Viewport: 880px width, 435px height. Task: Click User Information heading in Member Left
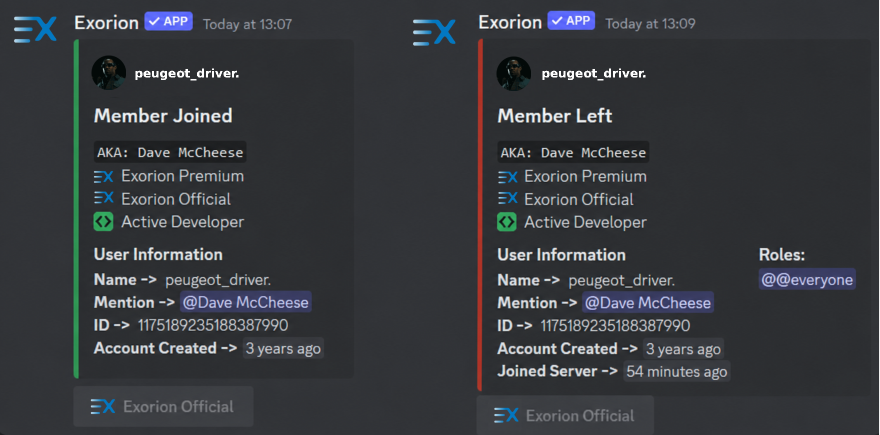561,255
